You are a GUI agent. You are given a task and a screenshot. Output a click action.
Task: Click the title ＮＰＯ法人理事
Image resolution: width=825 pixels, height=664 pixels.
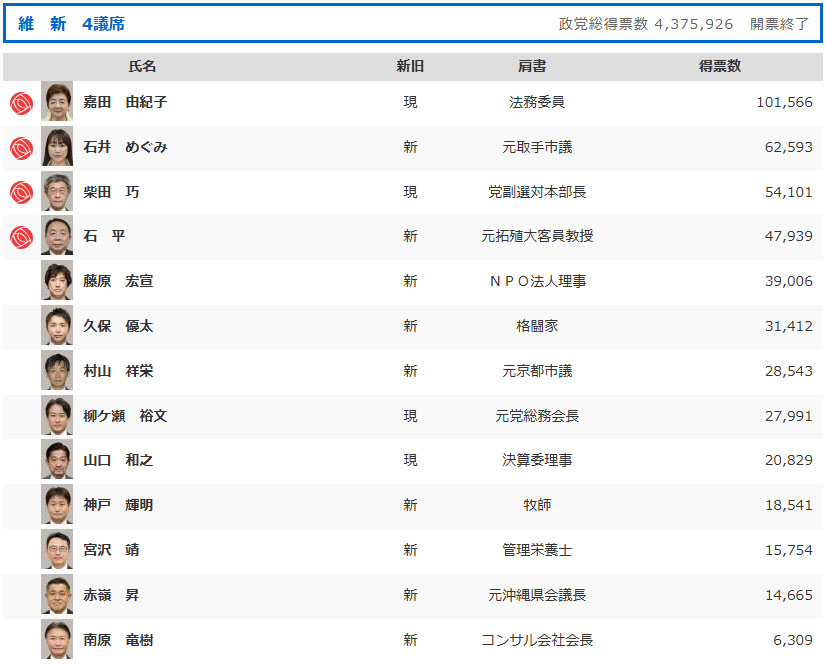click(x=537, y=281)
